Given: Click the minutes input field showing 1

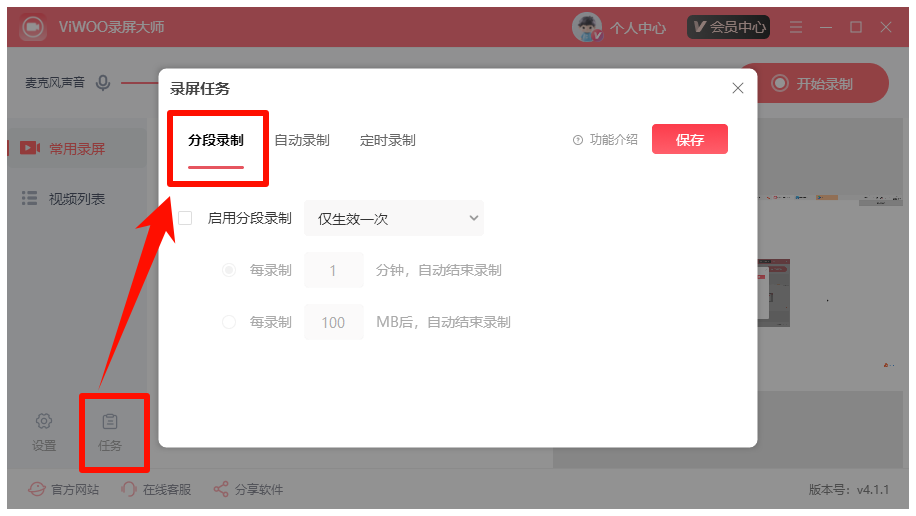Looking at the screenshot, I should tap(334, 270).
